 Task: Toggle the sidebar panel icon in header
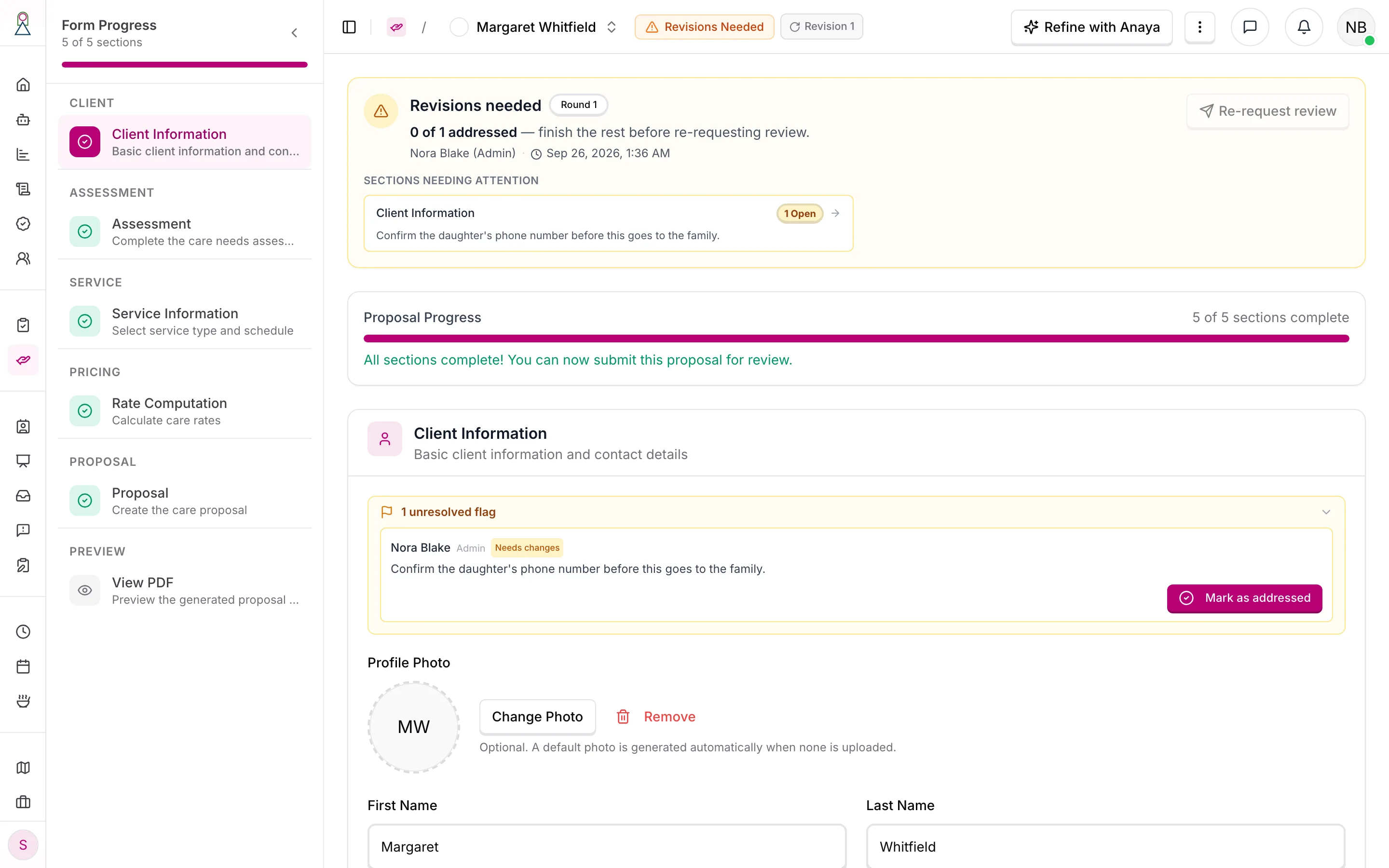[349, 27]
